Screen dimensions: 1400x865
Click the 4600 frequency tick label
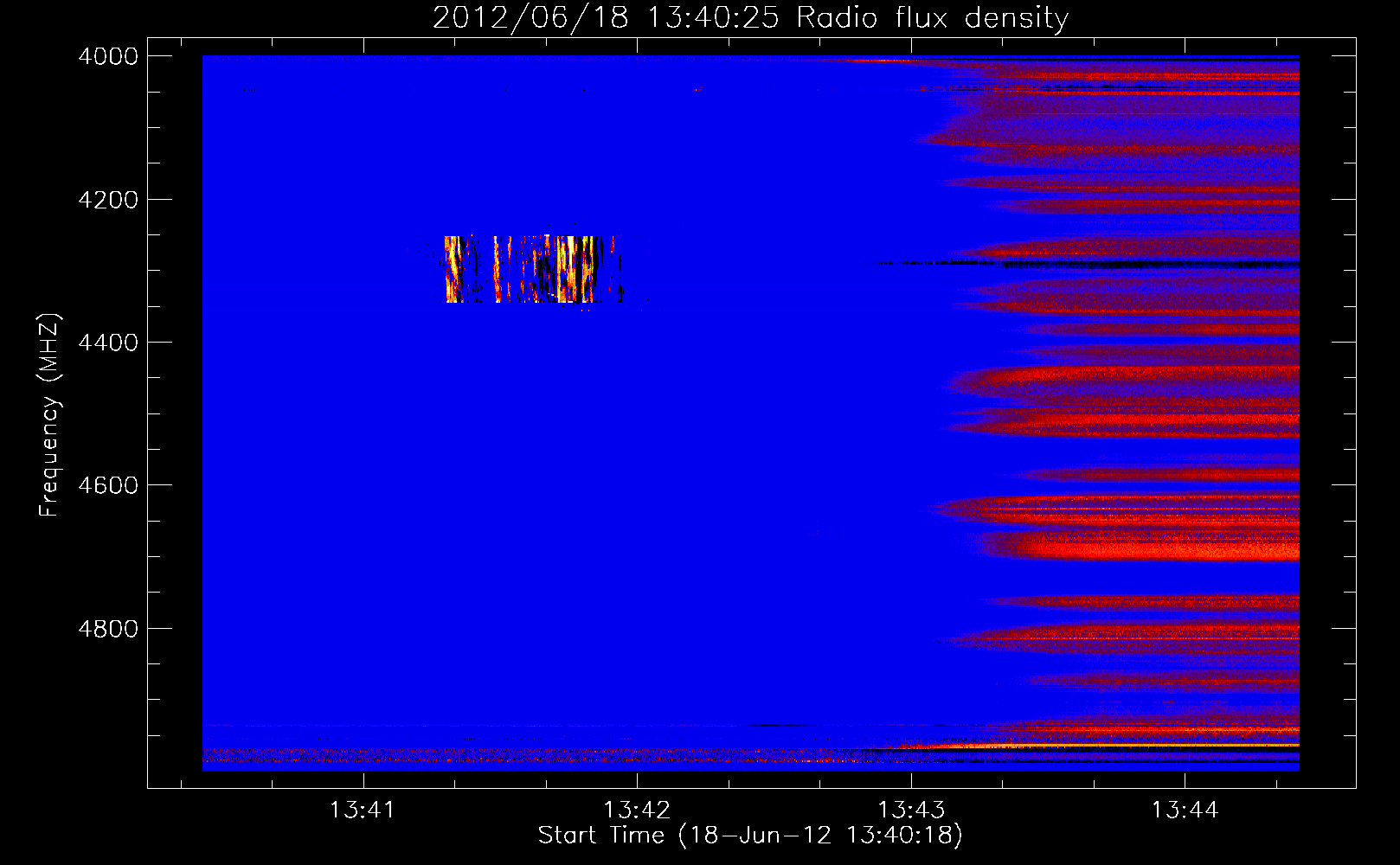(108, 485)
